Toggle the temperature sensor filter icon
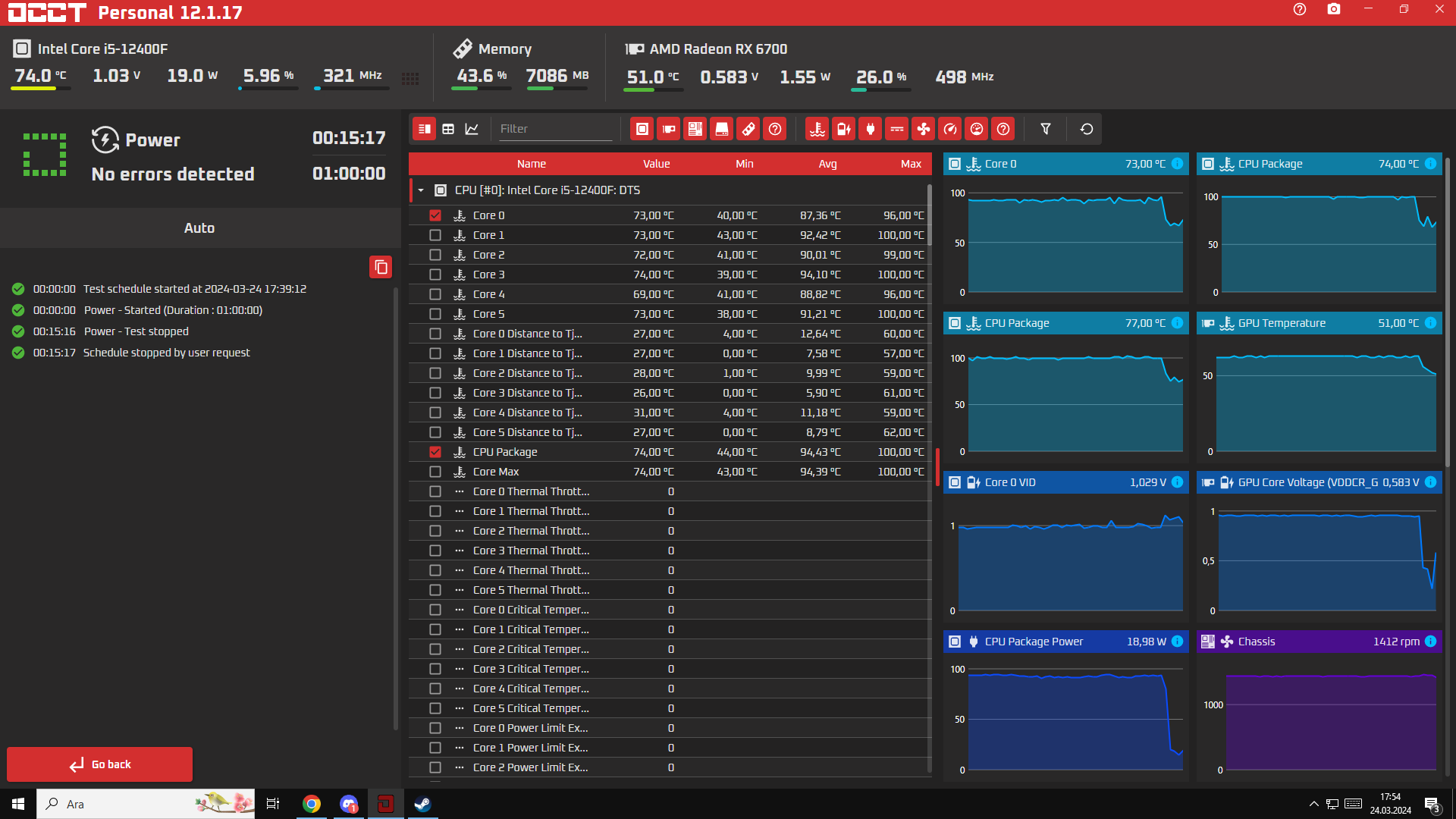This screenshot has height=819, width=1456. 817,129
